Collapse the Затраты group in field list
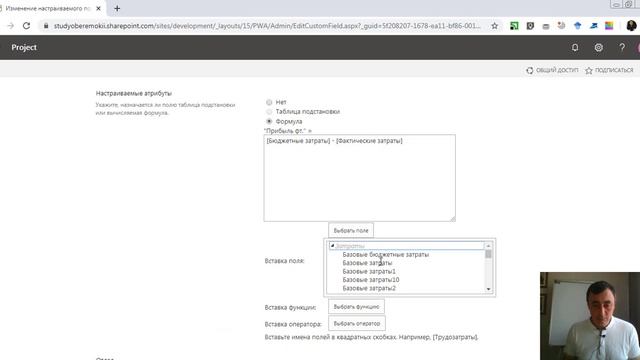Image resolution: width=640 pixels, height=360 pixels. click(332, 246)
